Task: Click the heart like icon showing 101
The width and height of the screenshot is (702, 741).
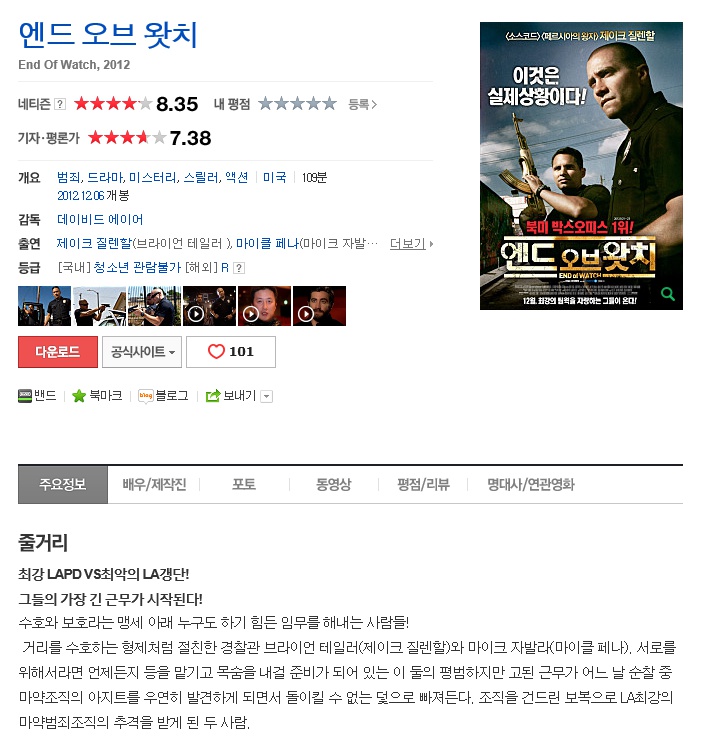Action: [x=216, y=352]
